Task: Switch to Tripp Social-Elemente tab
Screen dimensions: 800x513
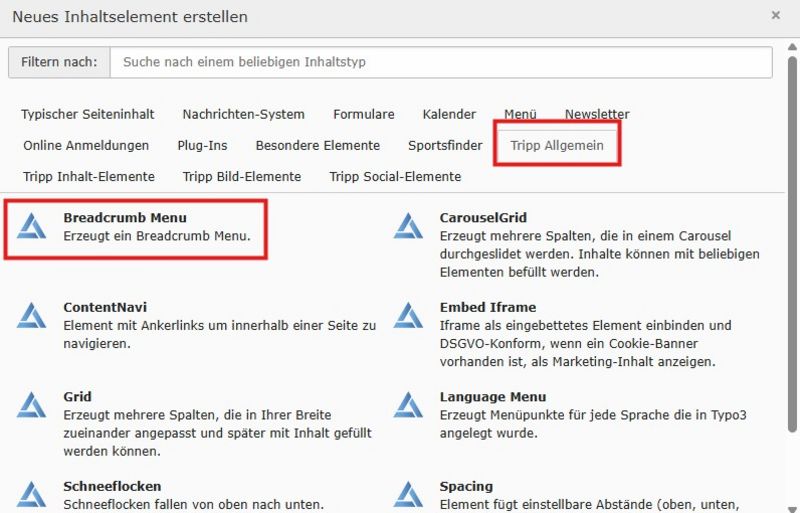Action: click(x=395, y=177)
